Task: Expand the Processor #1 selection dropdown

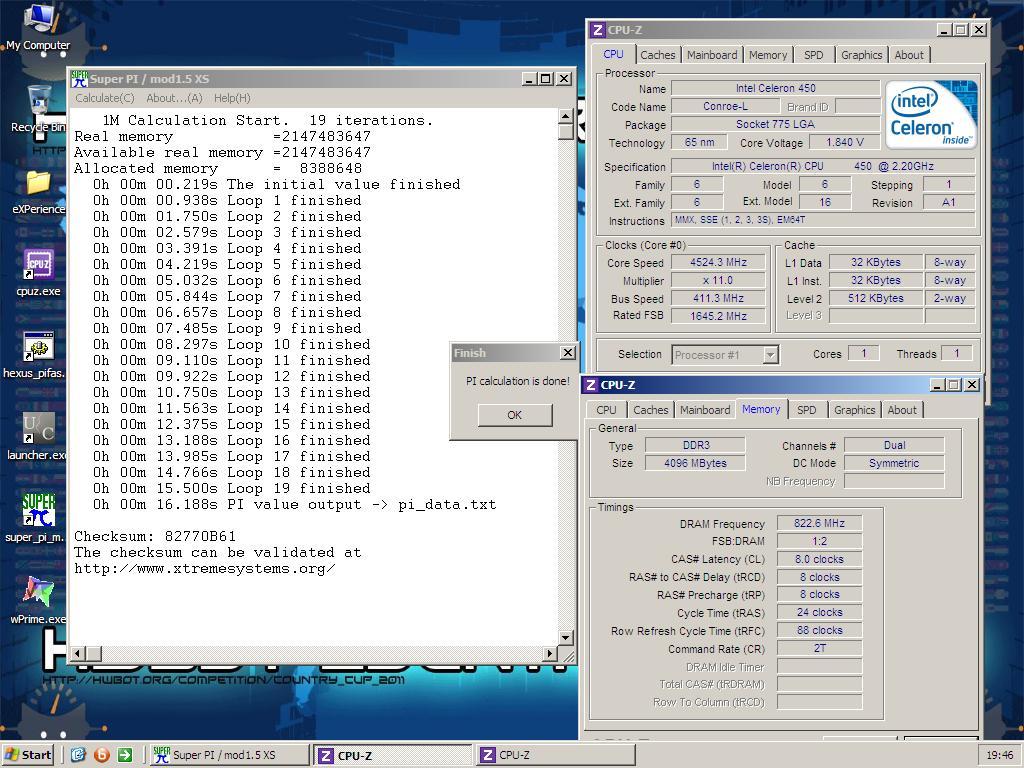Action: 771,355
